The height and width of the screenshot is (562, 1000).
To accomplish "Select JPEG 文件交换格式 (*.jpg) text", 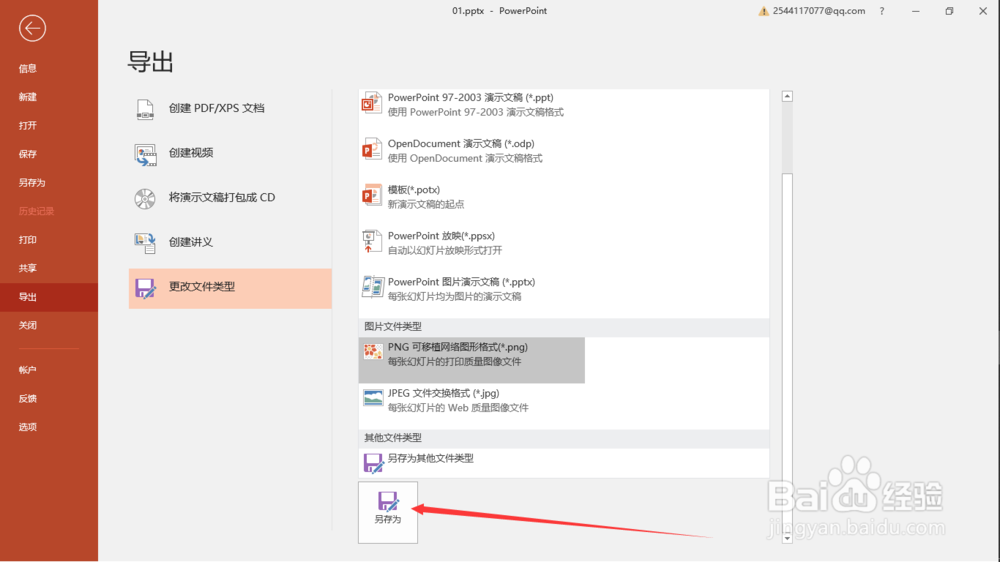I will [x=444, y=393].
